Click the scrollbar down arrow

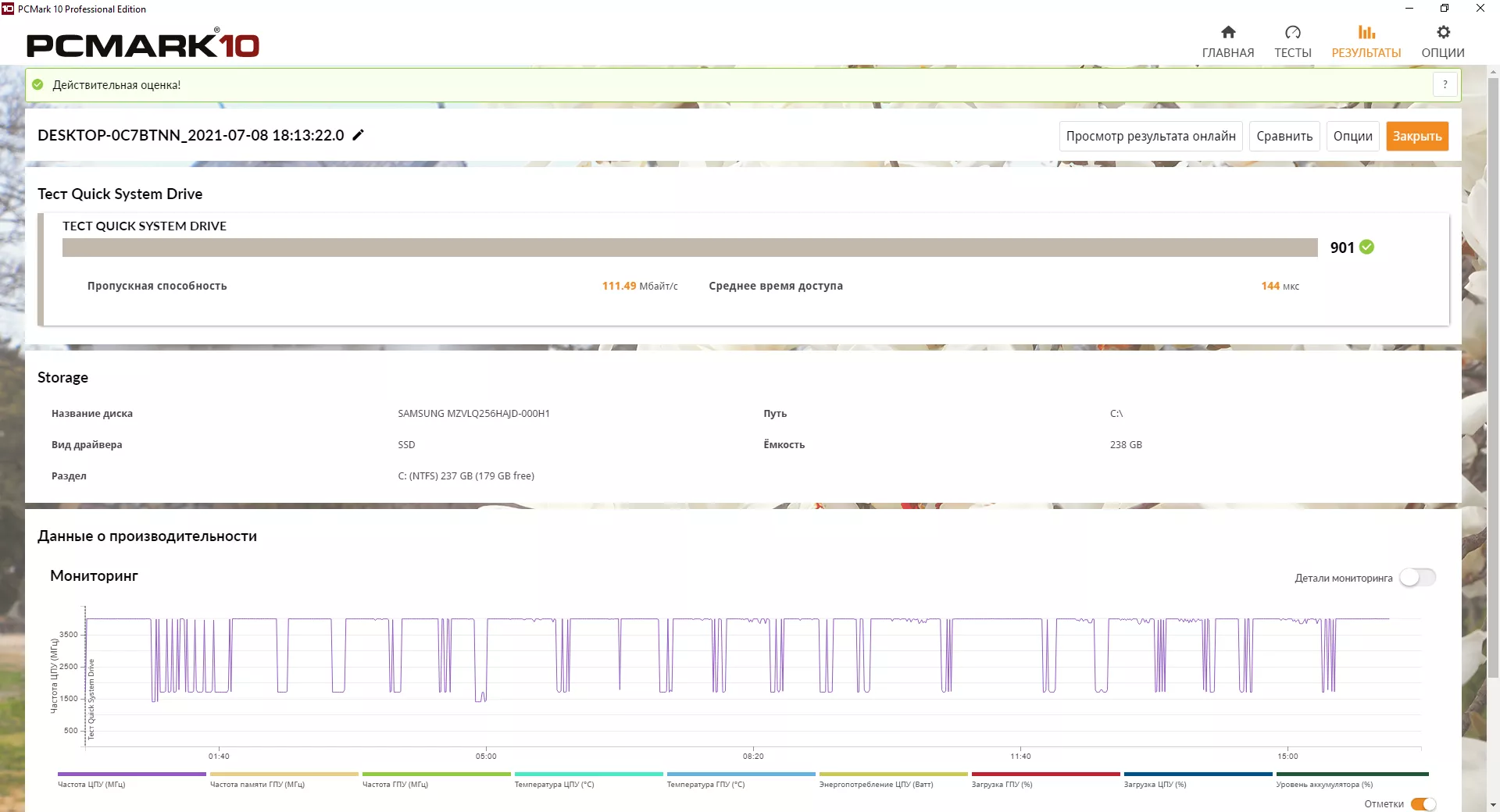pyautogui.click(x=1493, y=805)
